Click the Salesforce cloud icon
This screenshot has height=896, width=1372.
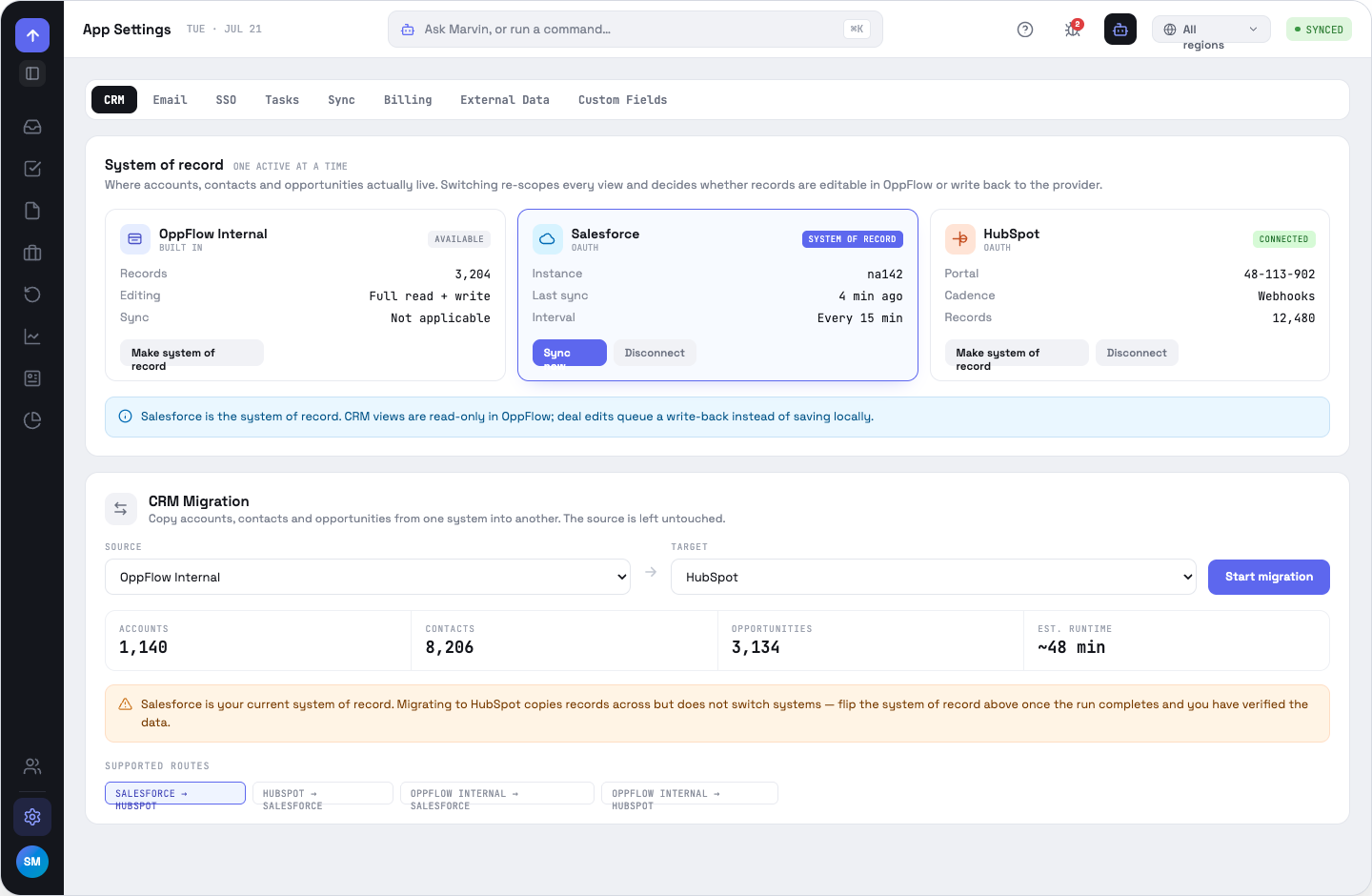tap(548, 239)
